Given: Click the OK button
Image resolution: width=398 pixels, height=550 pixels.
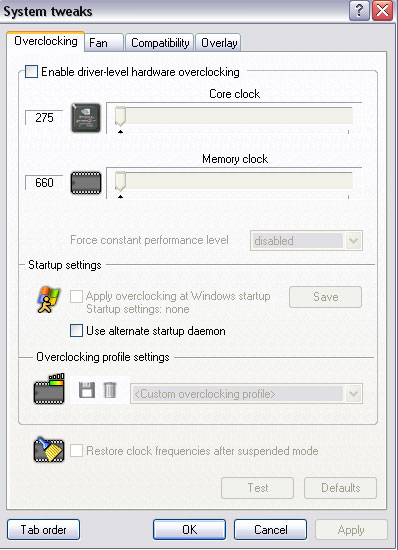Looking at the screenshot, I should point(189,530).
